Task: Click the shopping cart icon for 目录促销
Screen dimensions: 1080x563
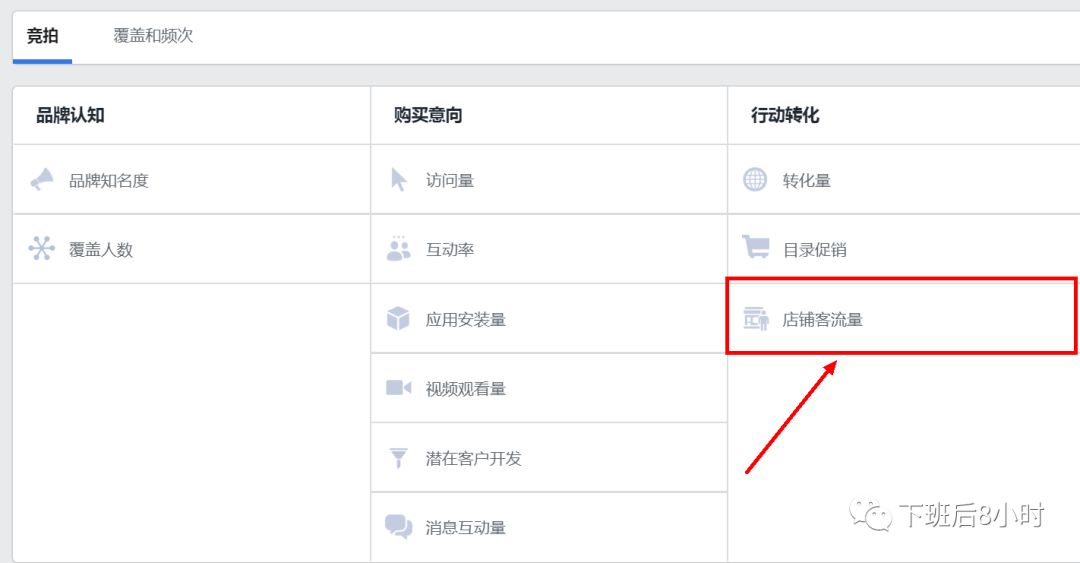Action: pos(756,248)
